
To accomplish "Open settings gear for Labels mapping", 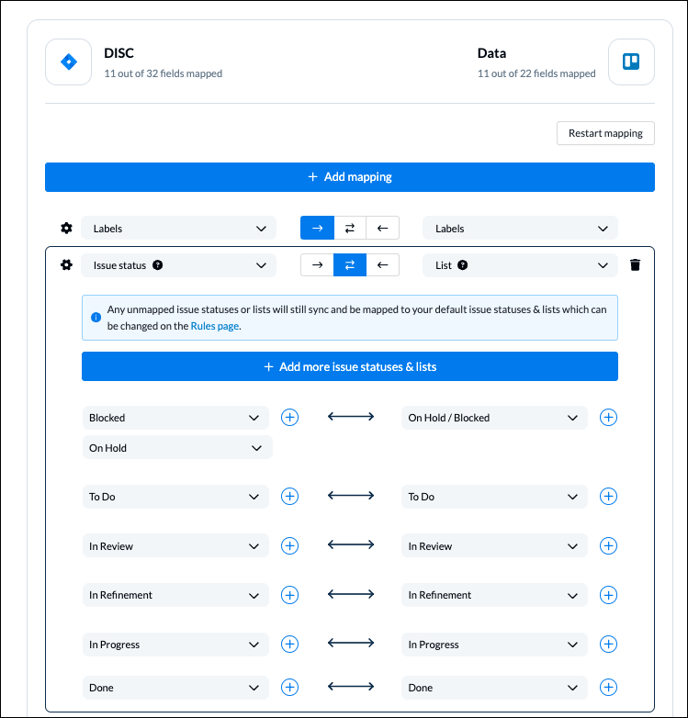I will click(66, 228).
